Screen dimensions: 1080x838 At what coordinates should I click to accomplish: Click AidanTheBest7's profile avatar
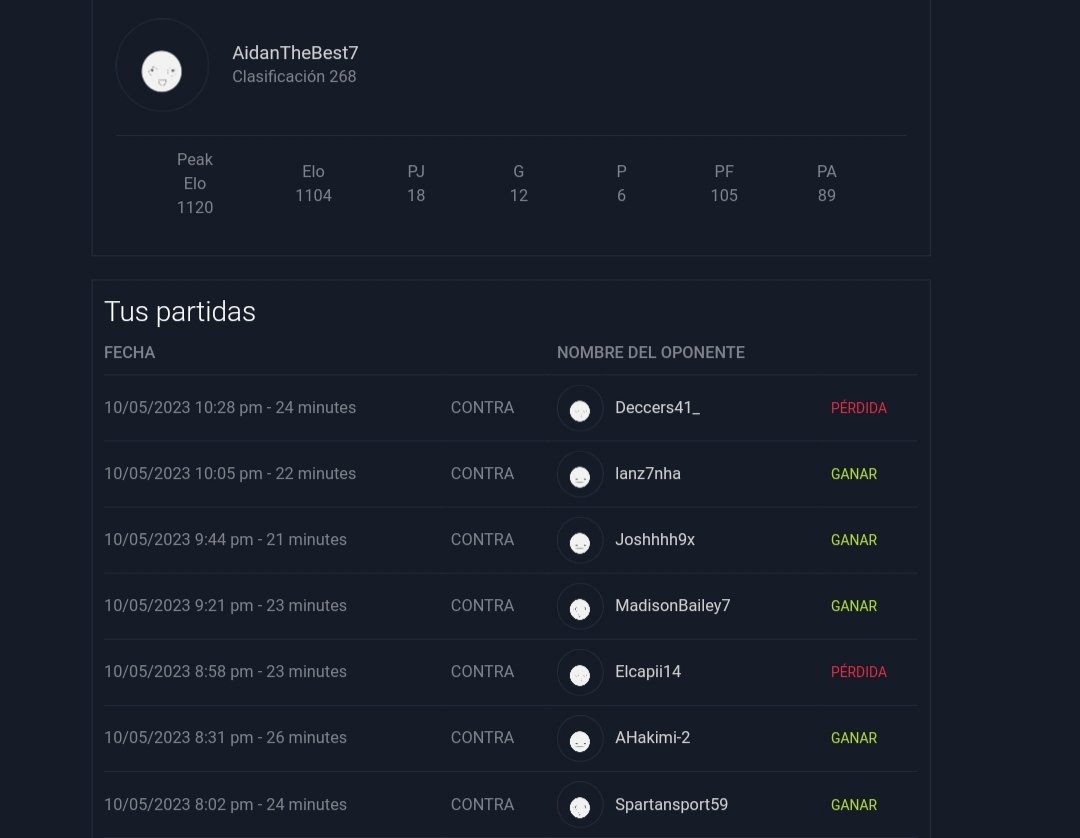pos(162,65)
